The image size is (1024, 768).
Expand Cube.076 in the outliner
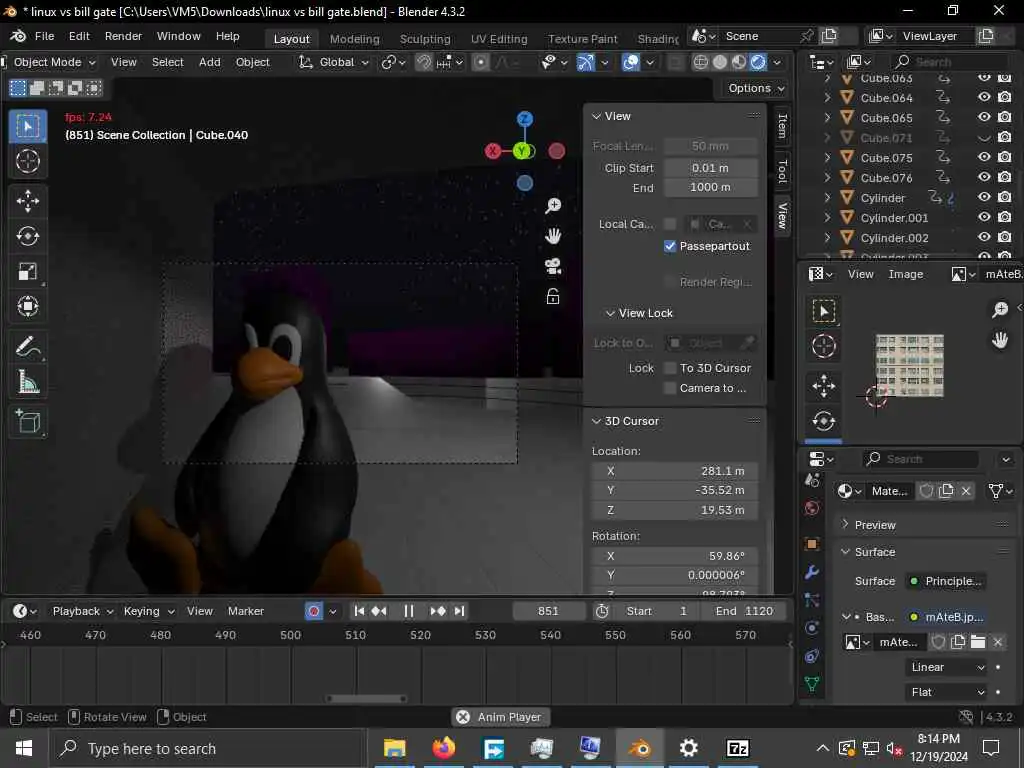[x=827, y=177]
